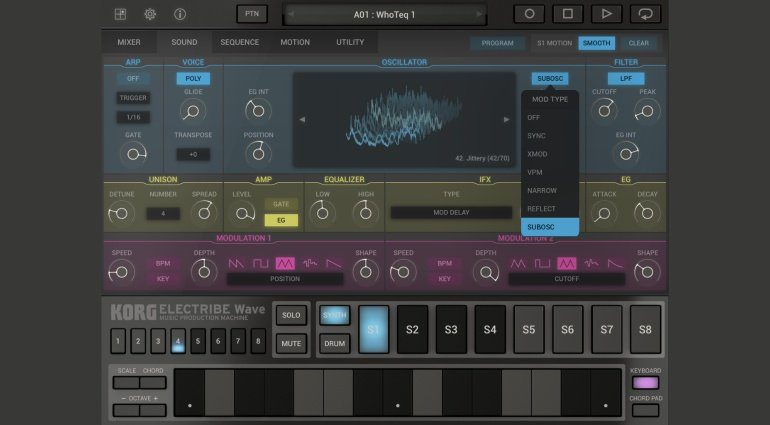The image size is (770, 425).
Task: Start recording with the Record button
Action: pyautogui.click(x=529, y=14)
